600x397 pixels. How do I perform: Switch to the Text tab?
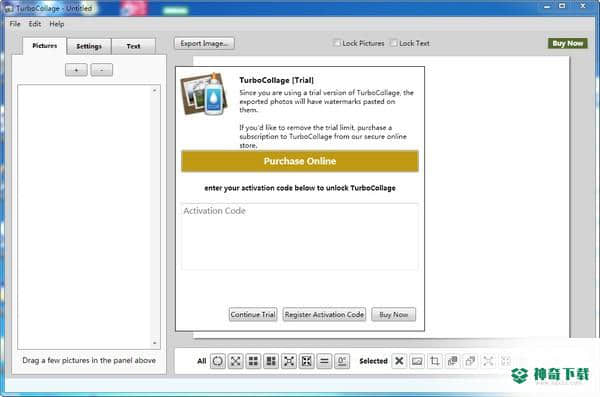(133, 46)
